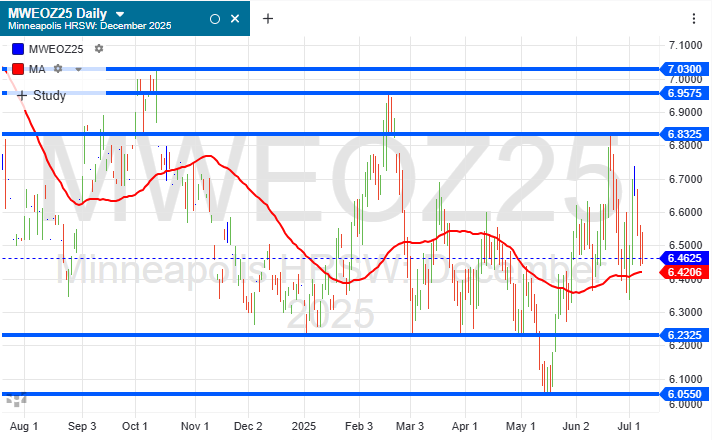Select the 7.0300 price line label
712x440 pixels.
tap(685, 69)
